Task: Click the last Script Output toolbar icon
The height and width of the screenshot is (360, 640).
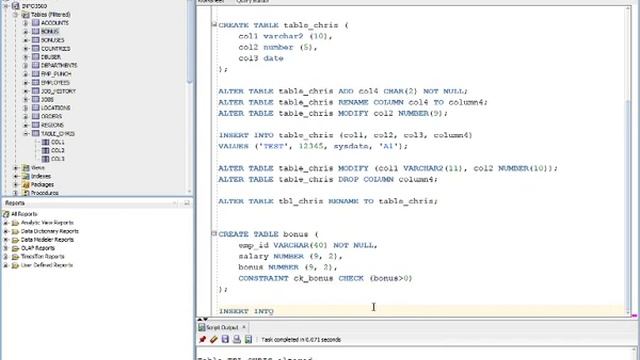Action: coord(248,339)
